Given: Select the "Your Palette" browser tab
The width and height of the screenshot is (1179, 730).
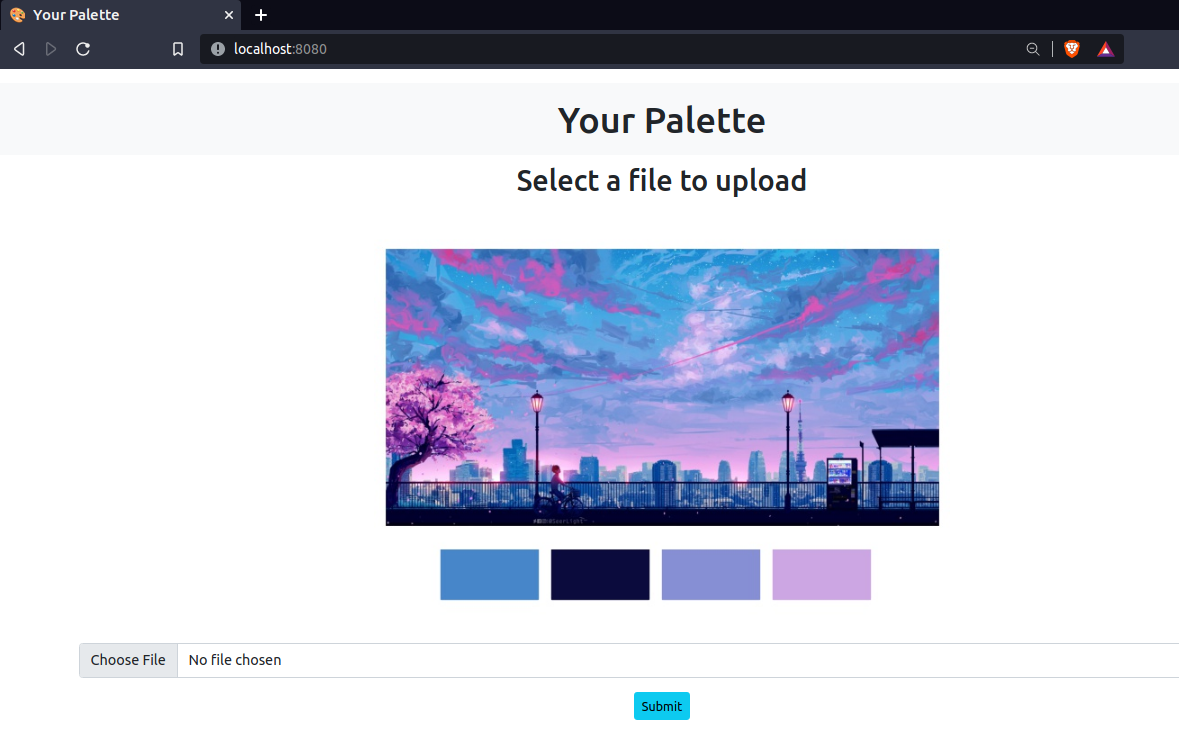Looking at the screenshot, I should click(x=110, y=15).
